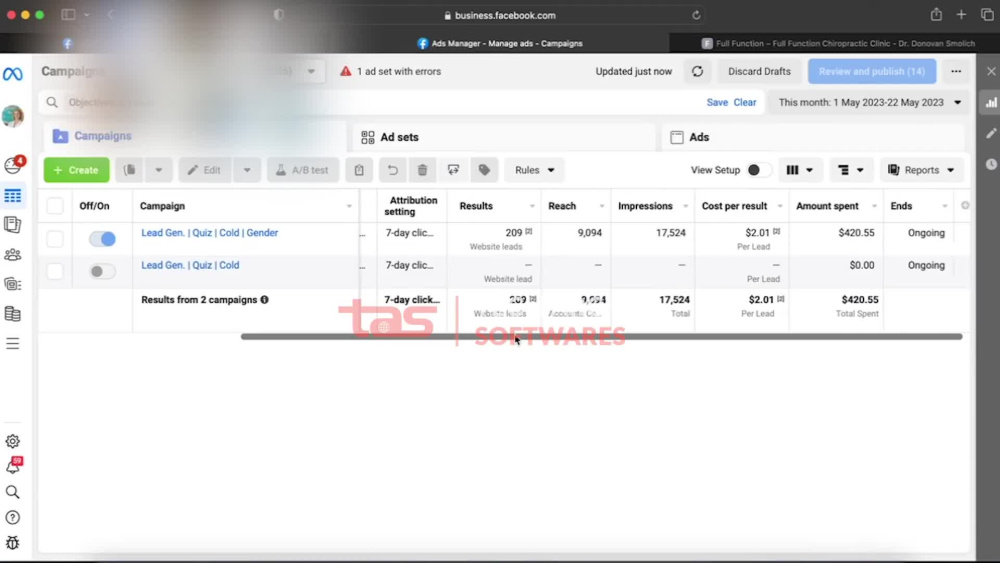Open the Breakdown dropdown
Viewport: 1000px width, 563px height.
point(851,170)
